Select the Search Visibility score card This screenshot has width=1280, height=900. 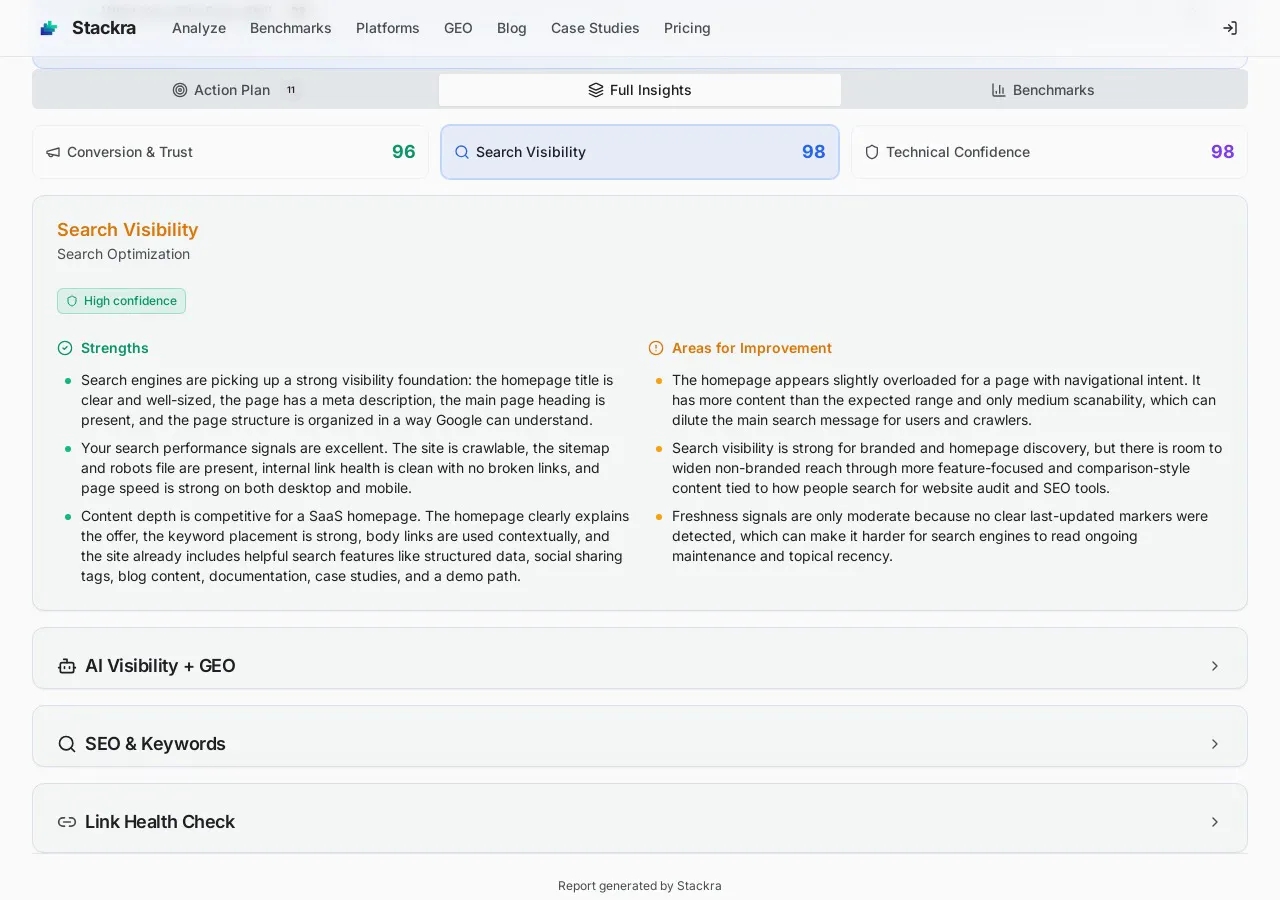pyautogui.click(x=640, y=152)
